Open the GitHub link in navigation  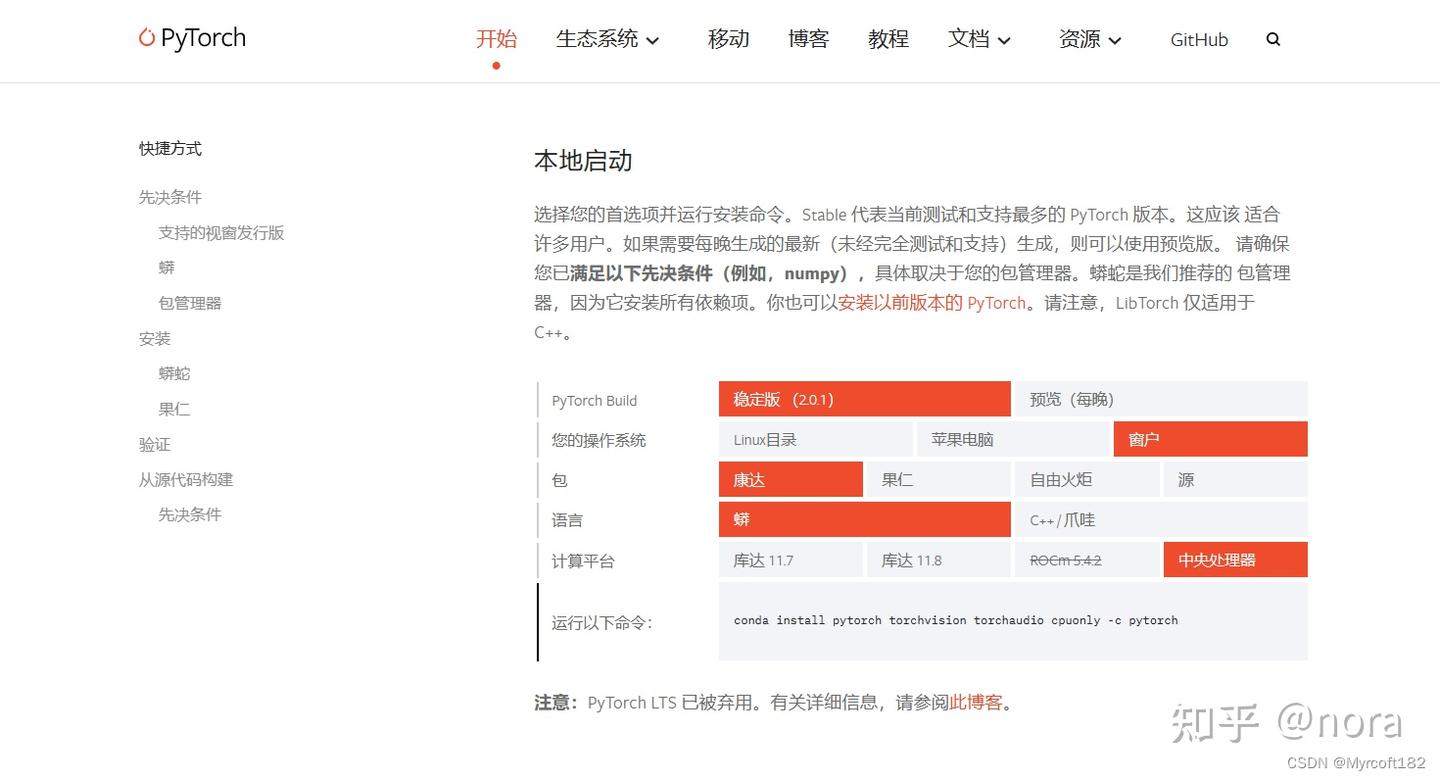click(1199, 40)
